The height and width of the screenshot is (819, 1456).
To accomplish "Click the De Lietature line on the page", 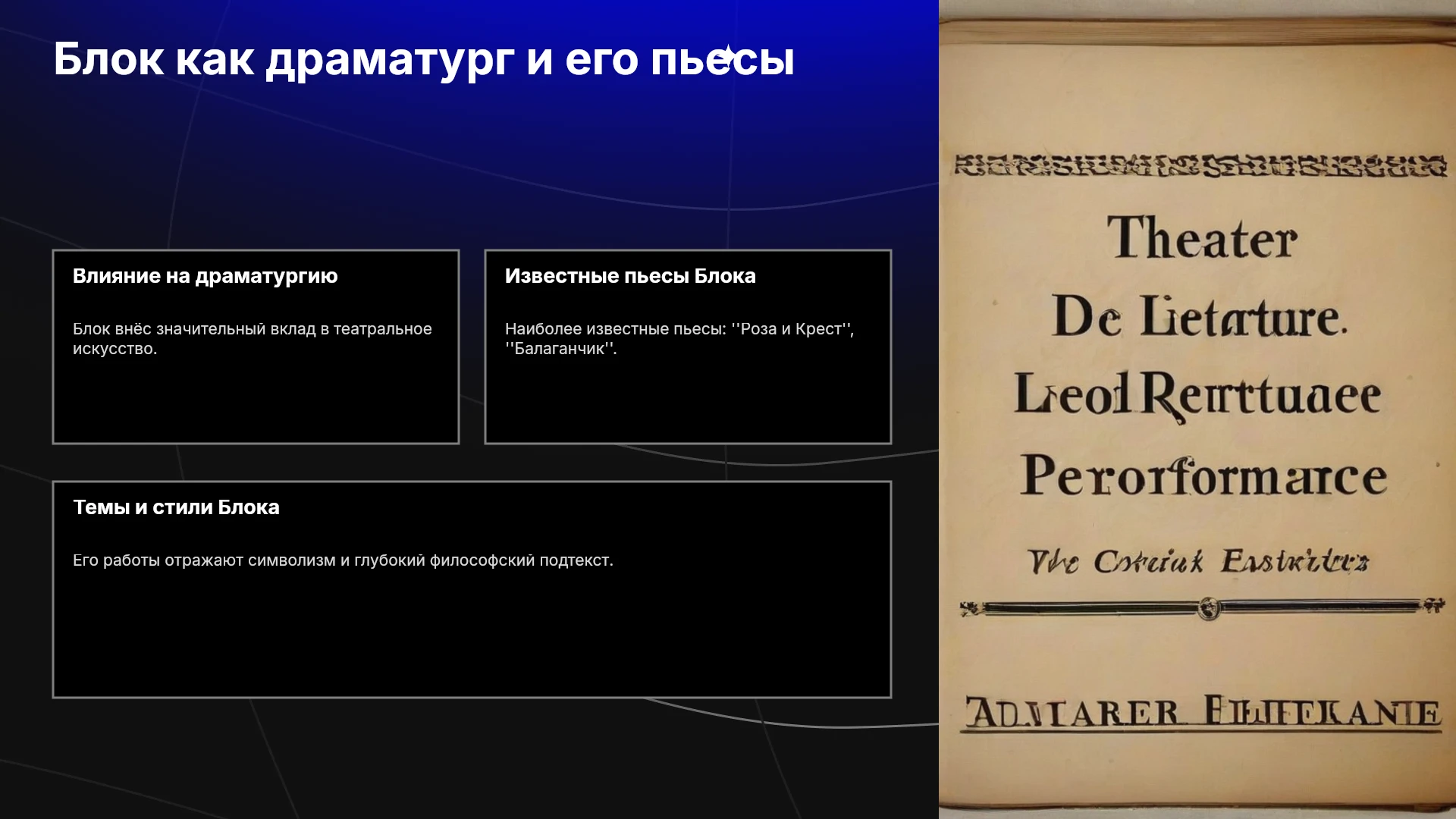I will coord(1199,317).
